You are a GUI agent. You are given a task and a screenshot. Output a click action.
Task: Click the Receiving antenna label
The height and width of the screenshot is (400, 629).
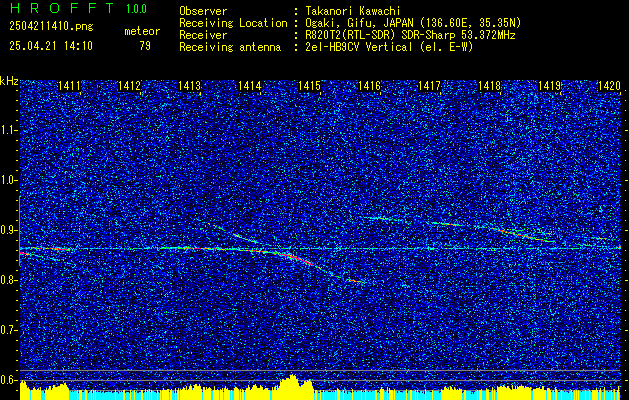(230, 47)
